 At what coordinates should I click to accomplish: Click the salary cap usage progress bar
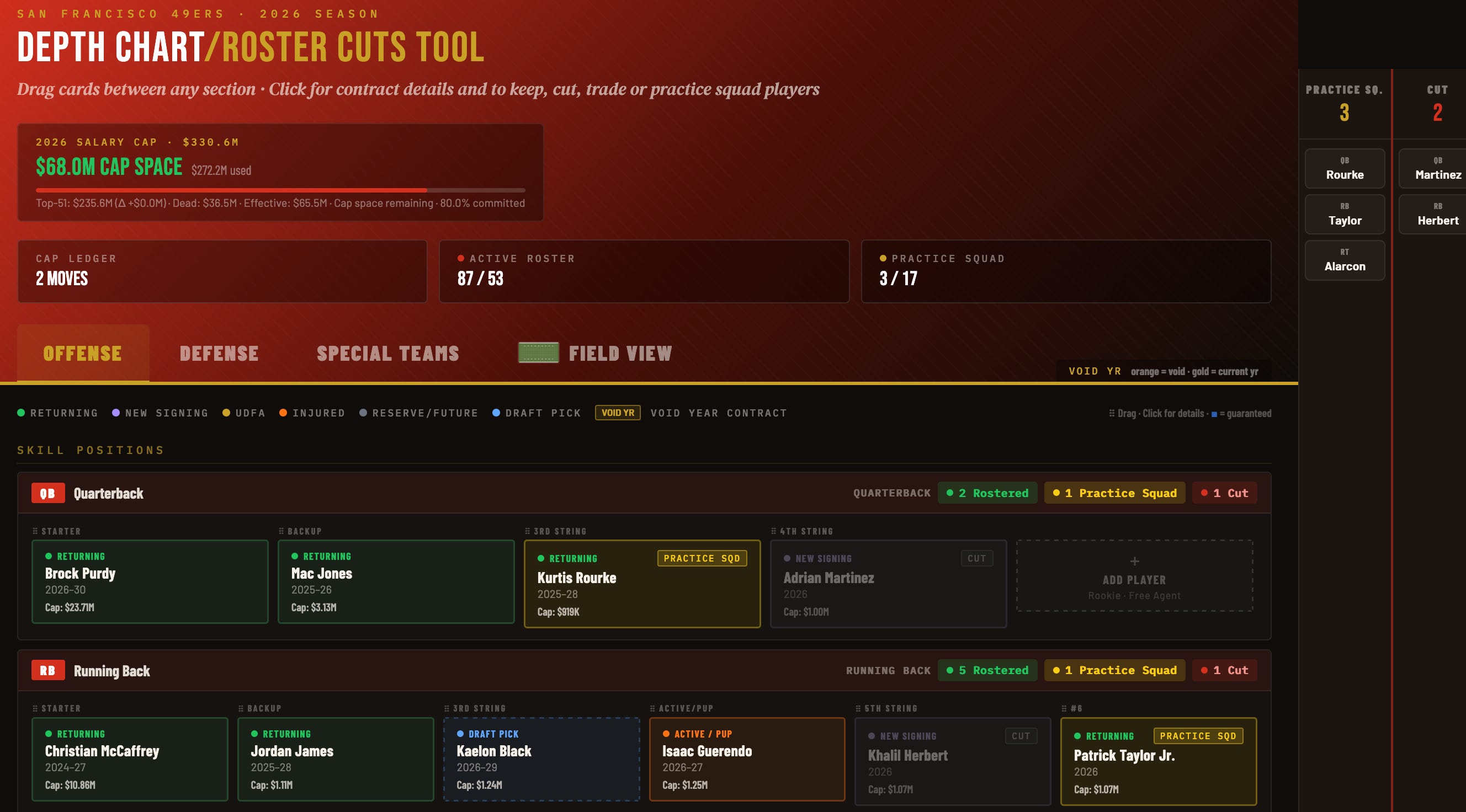[280, 190]
